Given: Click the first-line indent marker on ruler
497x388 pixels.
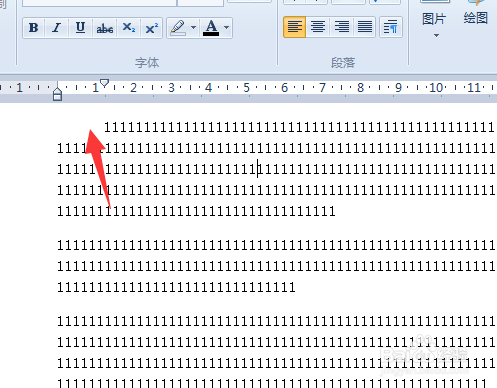Looking at the screenshot, I should point(104,83).
